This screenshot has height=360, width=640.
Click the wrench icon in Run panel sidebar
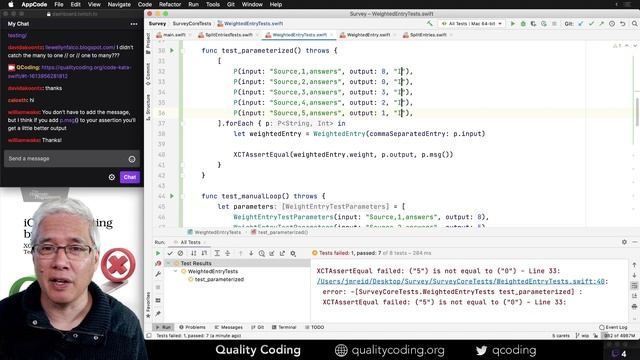158,274
